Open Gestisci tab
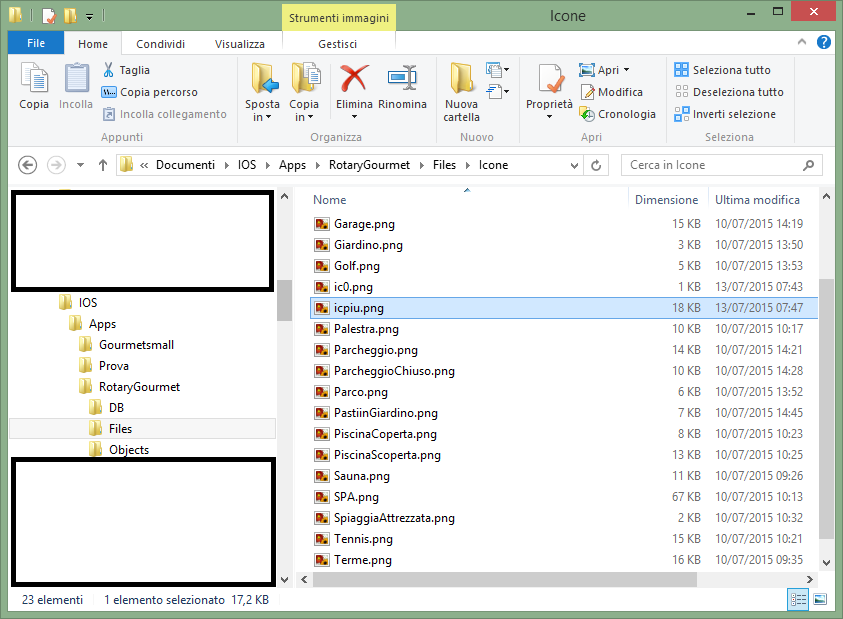843x619 pixels. point(338,44)
